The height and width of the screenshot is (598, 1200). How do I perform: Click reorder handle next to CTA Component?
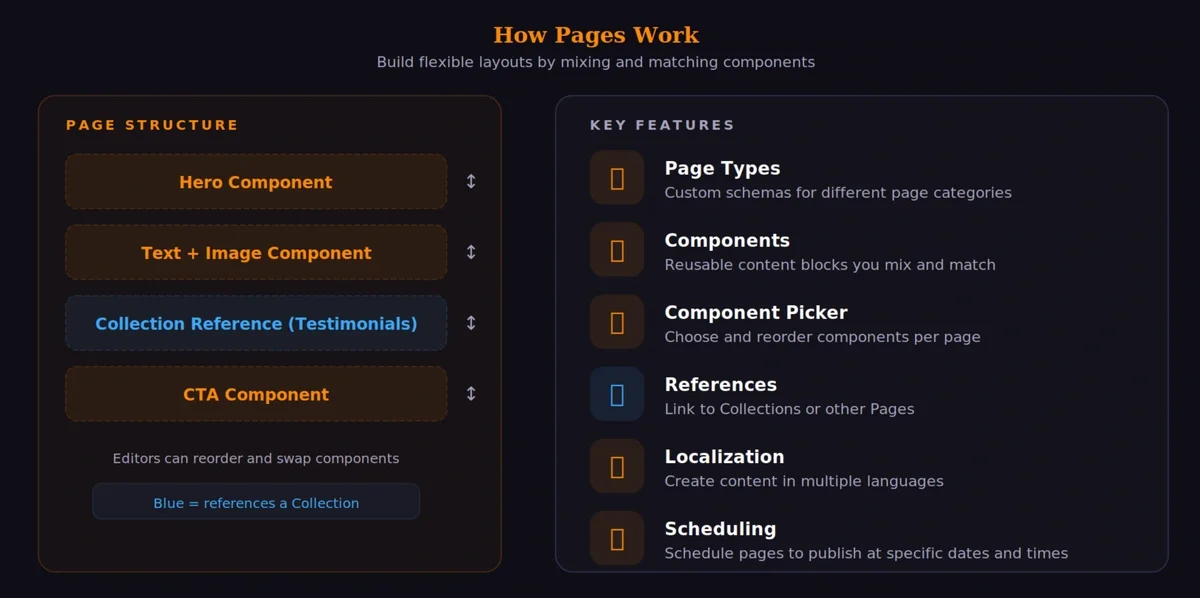471,394
